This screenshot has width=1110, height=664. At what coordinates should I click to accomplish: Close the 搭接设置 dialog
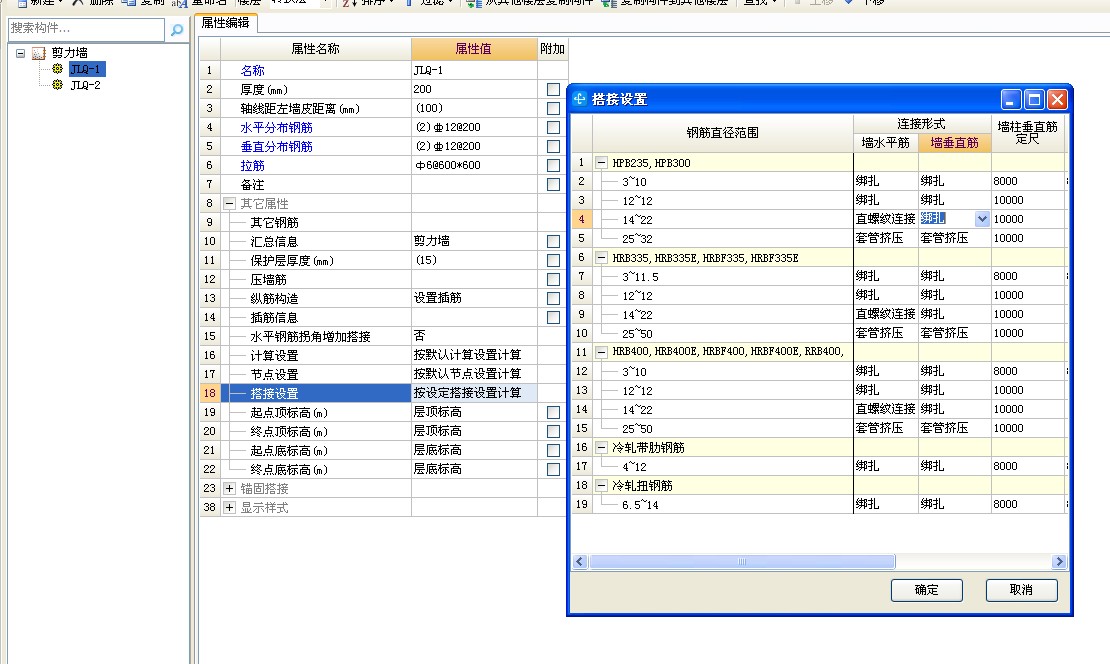click(x=1057, y=100)
